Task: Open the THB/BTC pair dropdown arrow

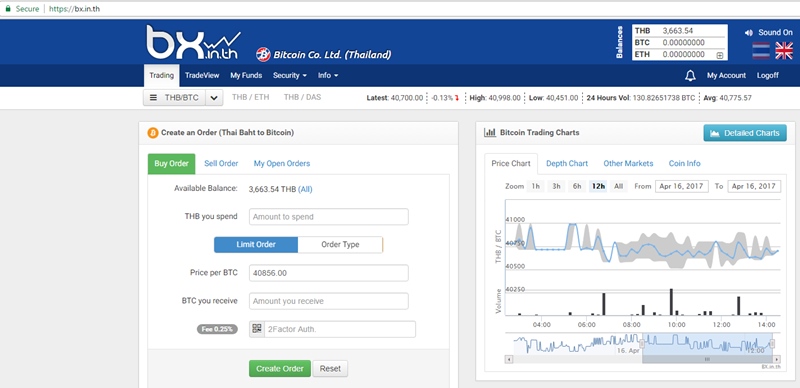Action: 214,98
